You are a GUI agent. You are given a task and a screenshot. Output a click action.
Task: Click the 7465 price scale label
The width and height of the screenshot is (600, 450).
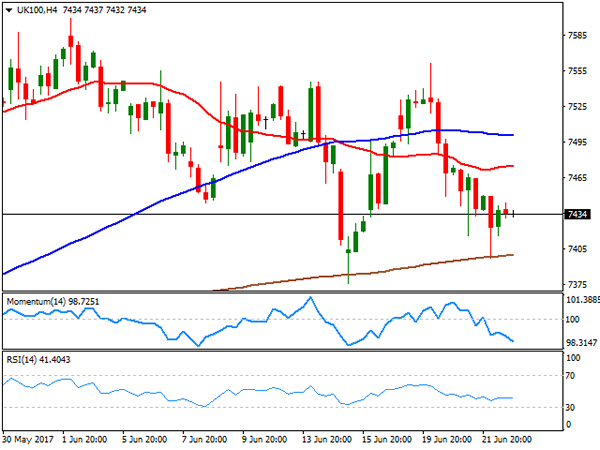tap(577, 178)
